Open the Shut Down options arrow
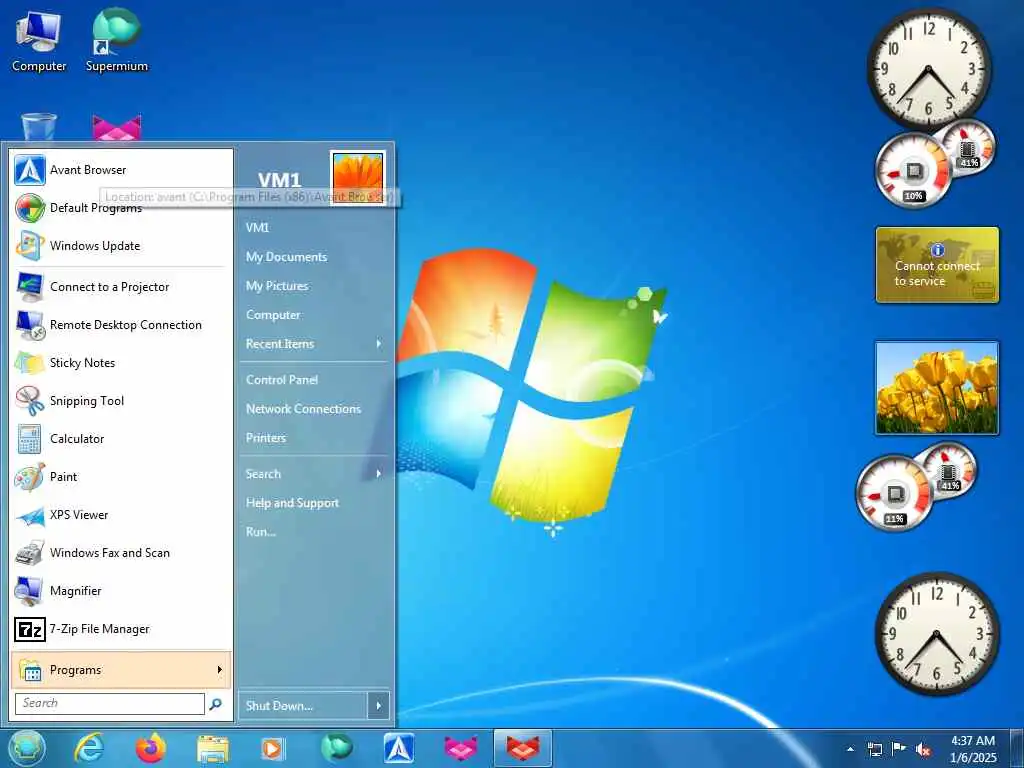The image size is (1024, 768). pos(379,705)
